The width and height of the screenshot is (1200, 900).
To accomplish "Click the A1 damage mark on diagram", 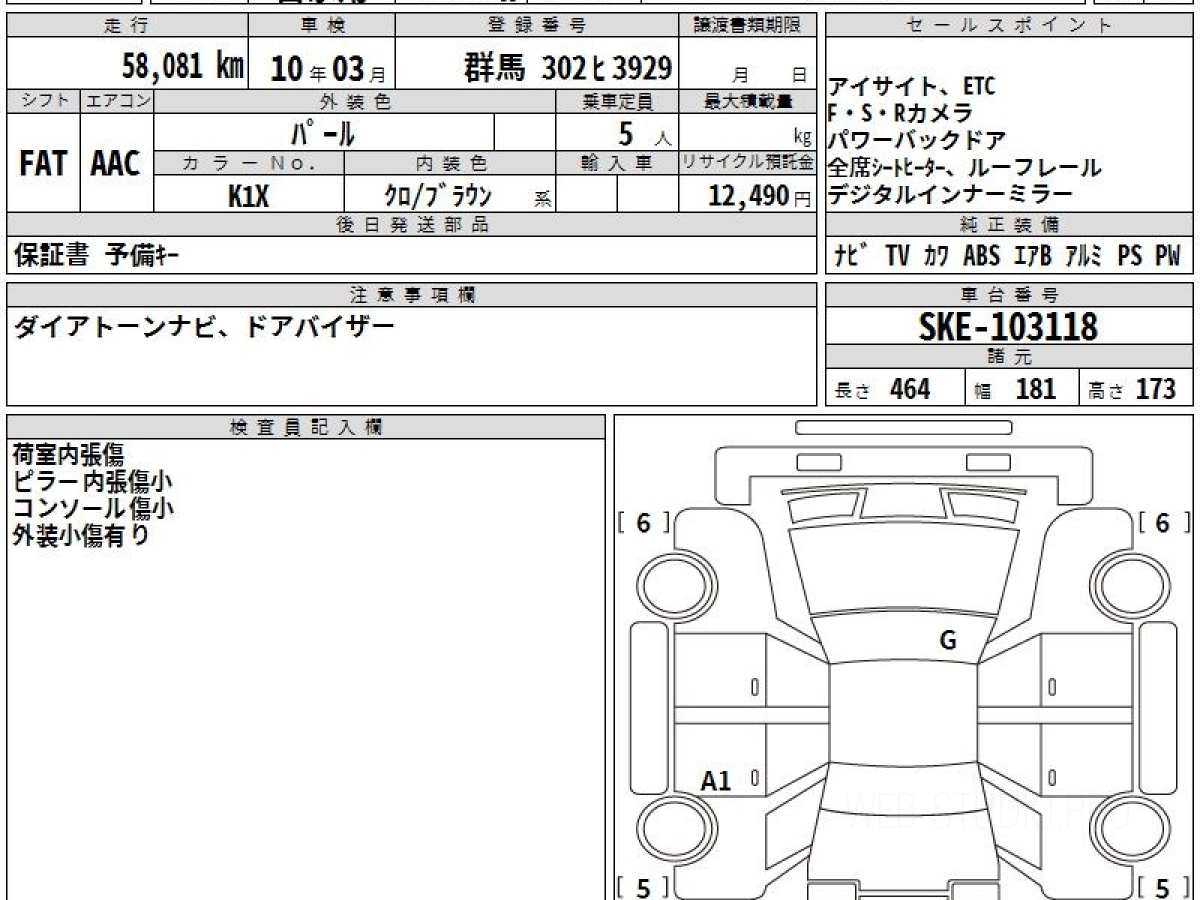I will (716, 781).
